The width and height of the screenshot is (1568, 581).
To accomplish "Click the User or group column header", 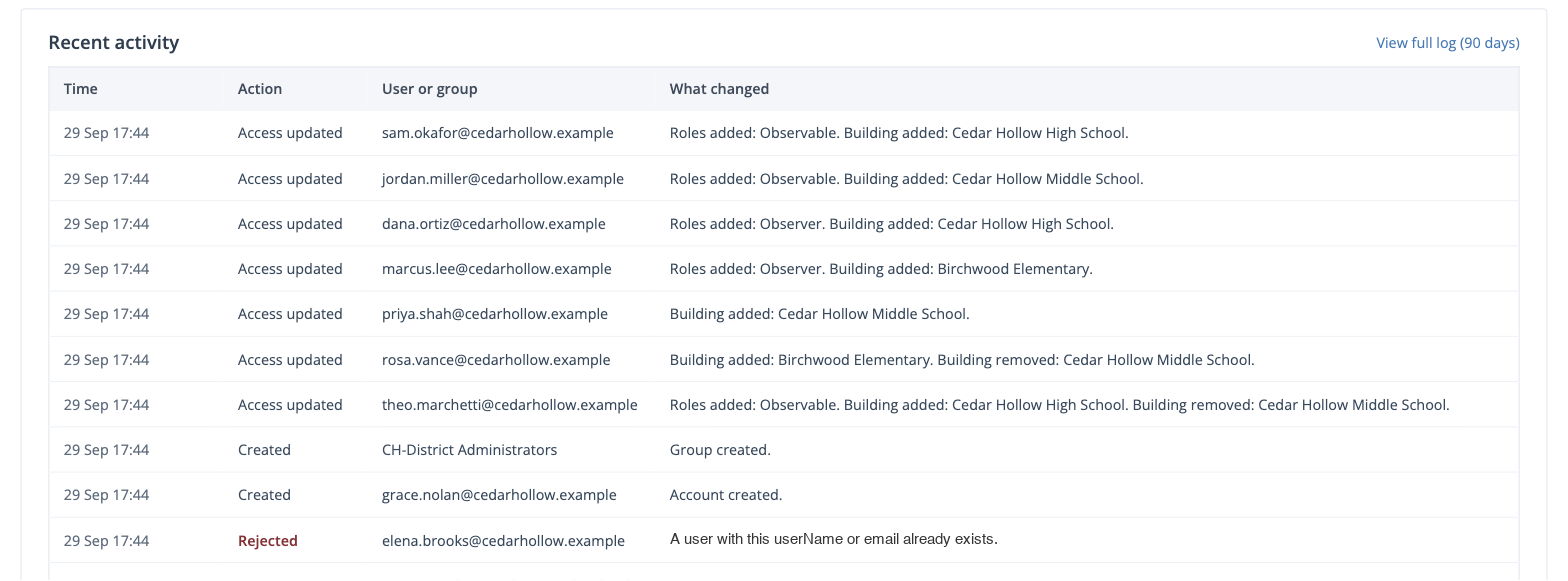I will tap(430, 89).
